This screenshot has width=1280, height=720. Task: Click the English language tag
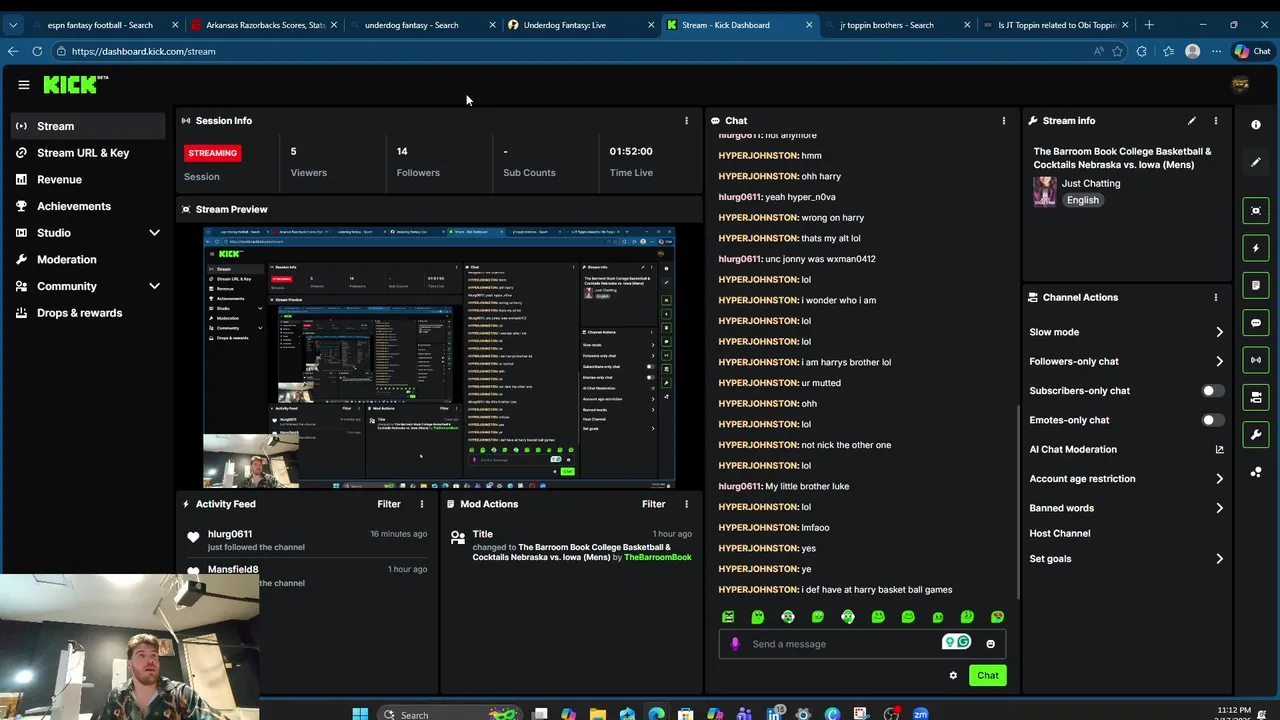1082,200
